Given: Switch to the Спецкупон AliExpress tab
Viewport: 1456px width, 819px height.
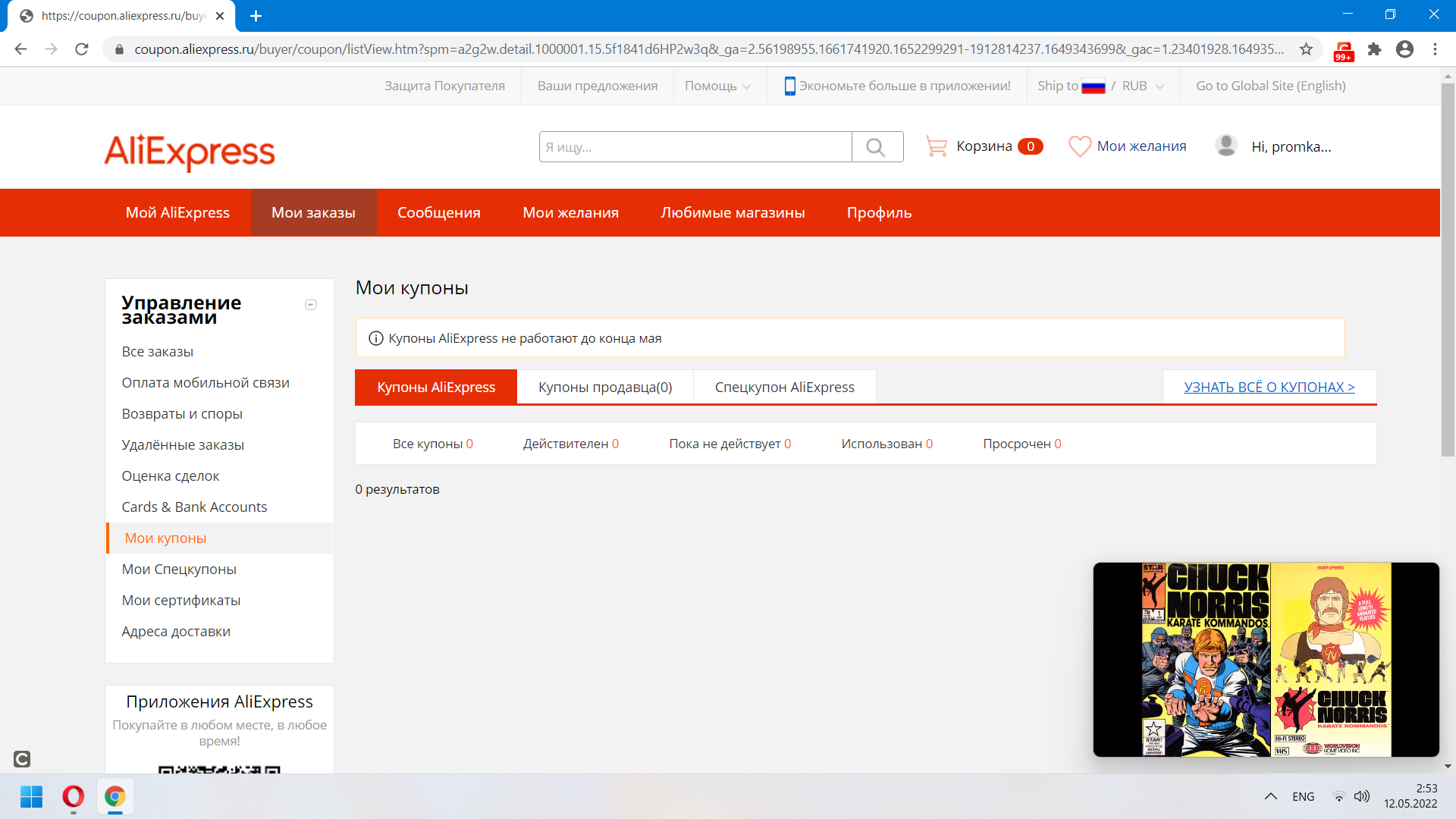Looking at the screenshot, I should coord(785,387).
